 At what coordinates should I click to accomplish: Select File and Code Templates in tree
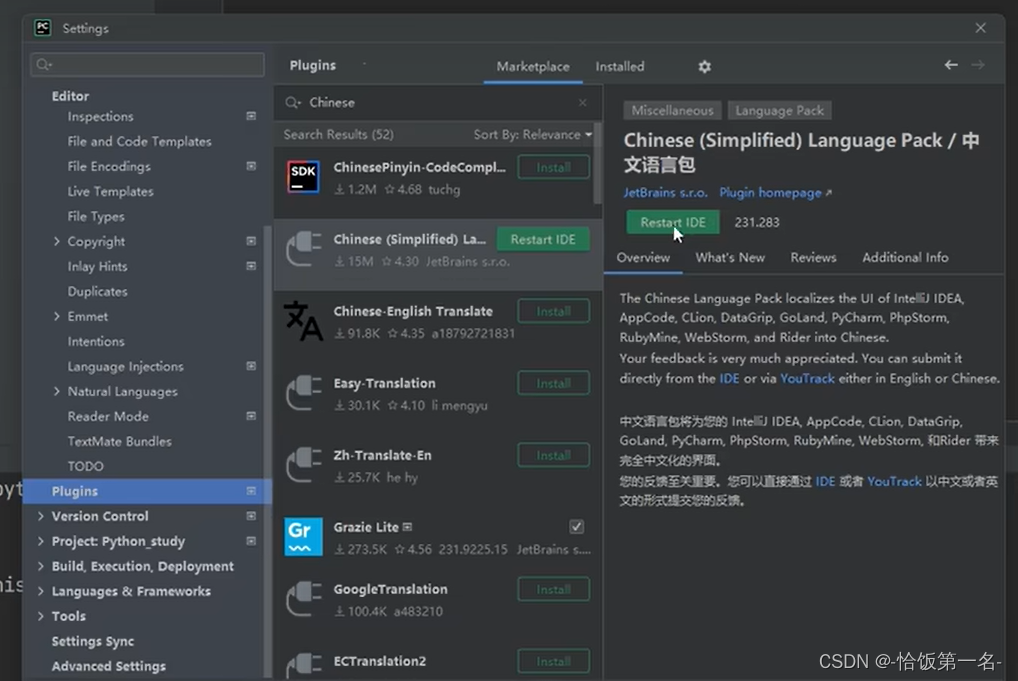click(139, 142)
